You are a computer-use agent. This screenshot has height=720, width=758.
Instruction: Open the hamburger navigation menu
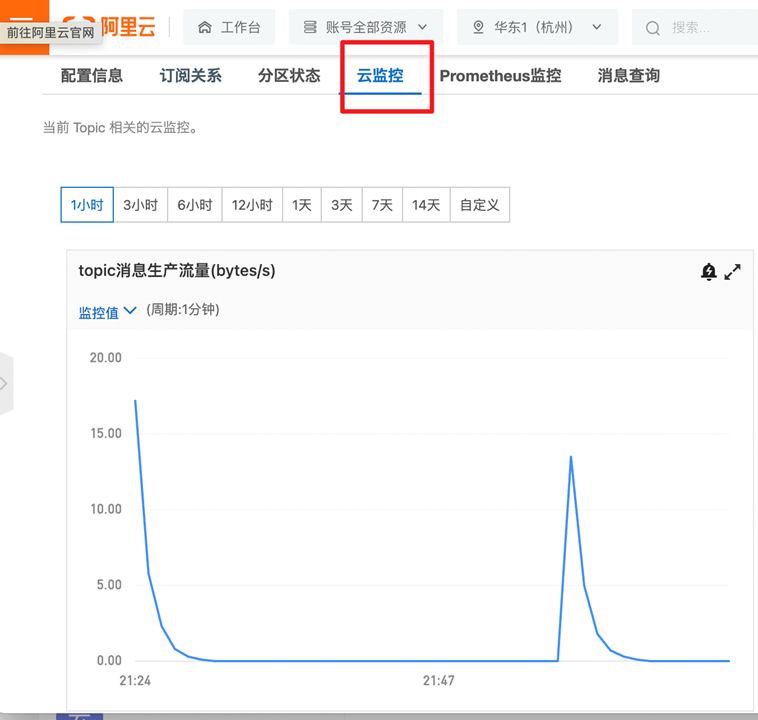pyautogui.click(x=22, y=16)
